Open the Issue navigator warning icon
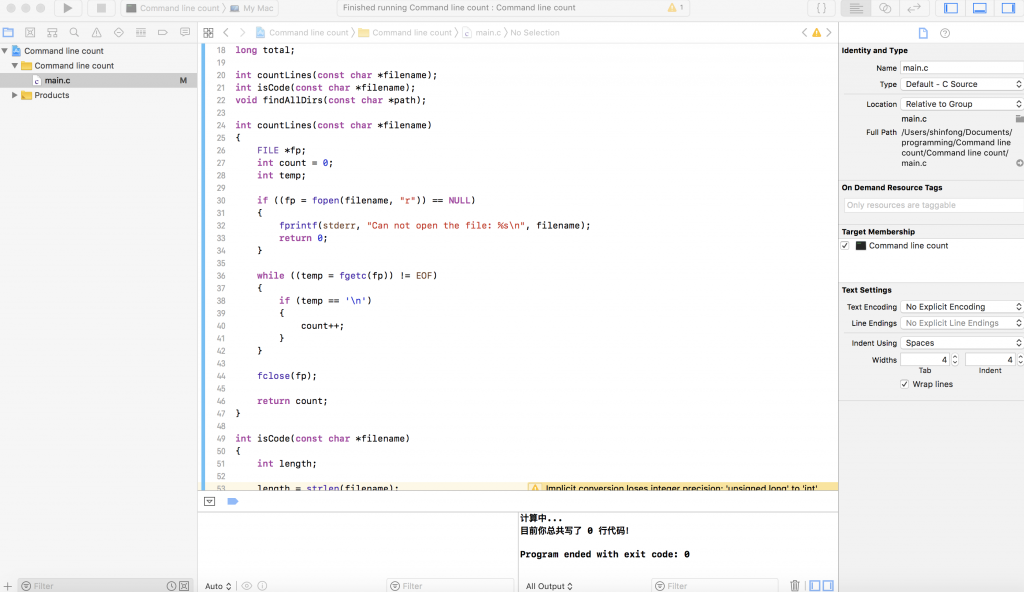The width and height of the screenshot is (1024, 592). pyautogui.click(x=97, y=32)
